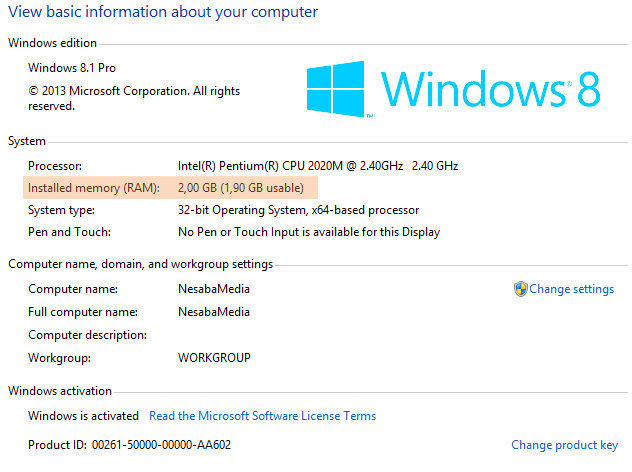The image size is (632, 472).
Task: Open Read the Microsoft Software License Terms
Action: [262, 416]
